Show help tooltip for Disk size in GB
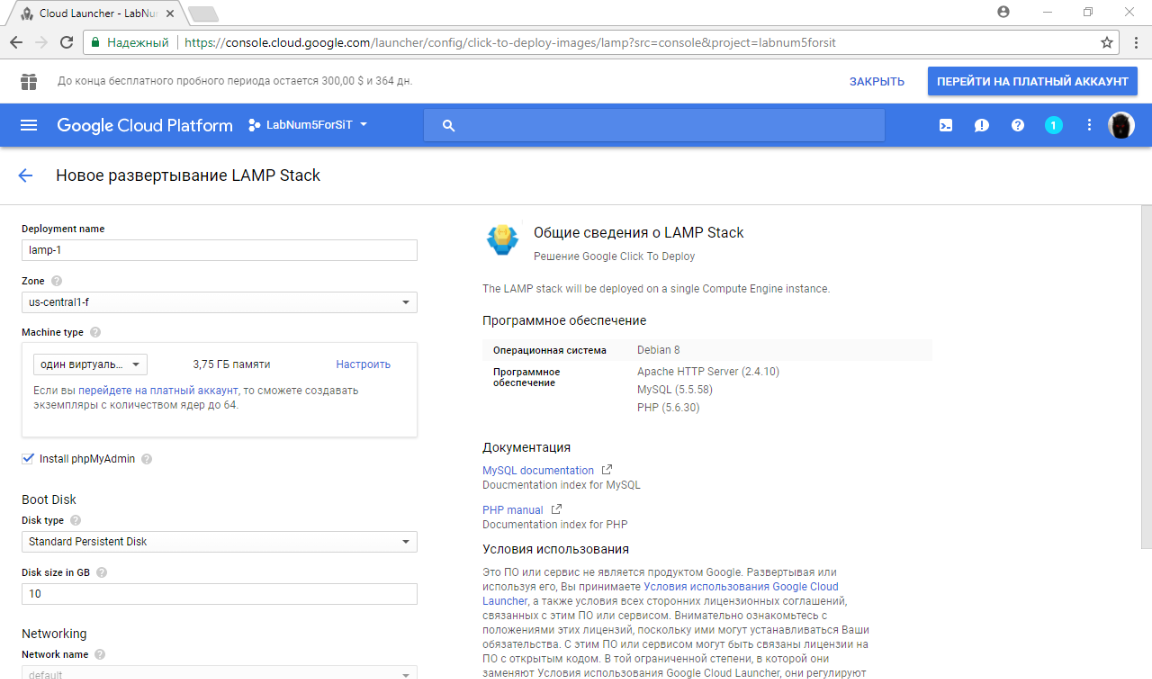Image resolution: width=1152 pixels, height=679 pixels. pos(101,572)
